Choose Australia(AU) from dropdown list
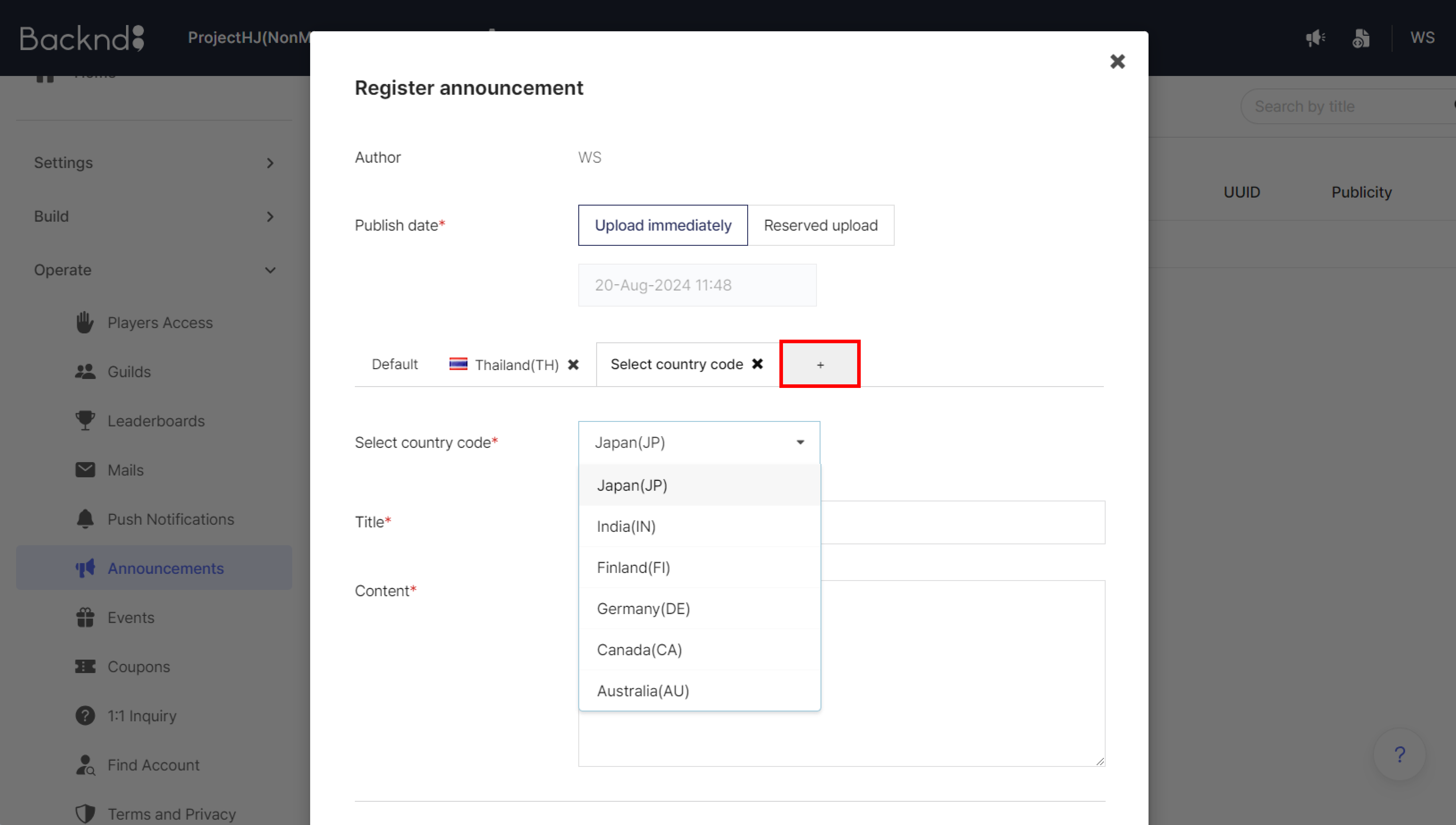This screenshot has width=1456, height=825. pyautogui.click(x=700, y=691)
